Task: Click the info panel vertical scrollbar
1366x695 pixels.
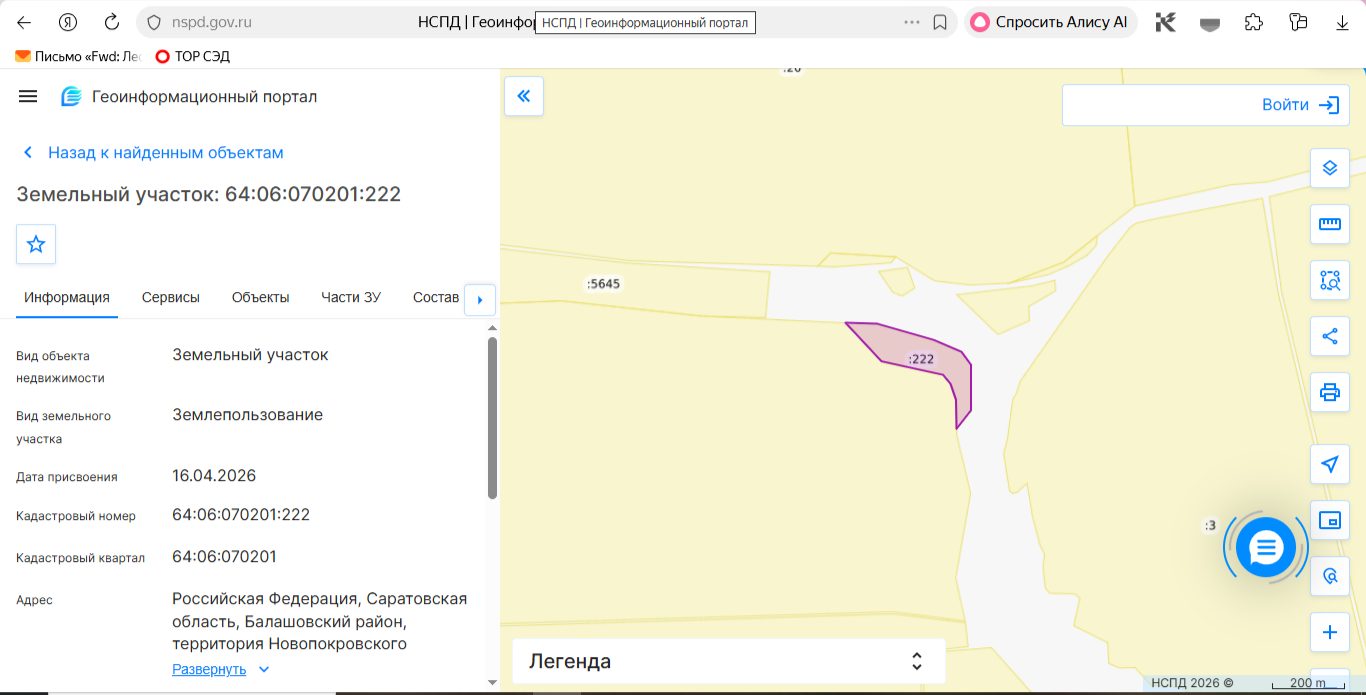Action: [492, 418]
